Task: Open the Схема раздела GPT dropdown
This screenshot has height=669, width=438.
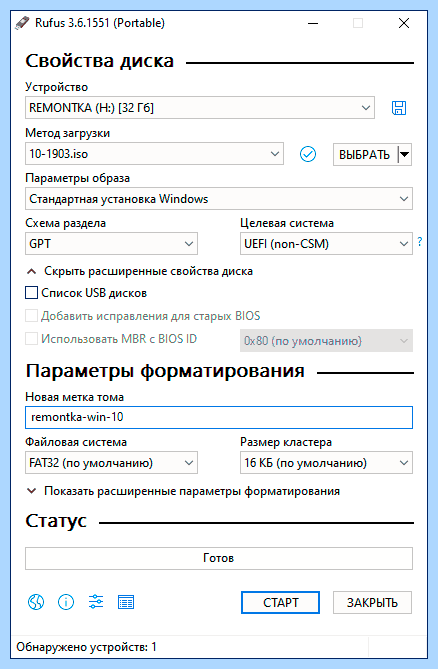Action: [x=111, y=244]
